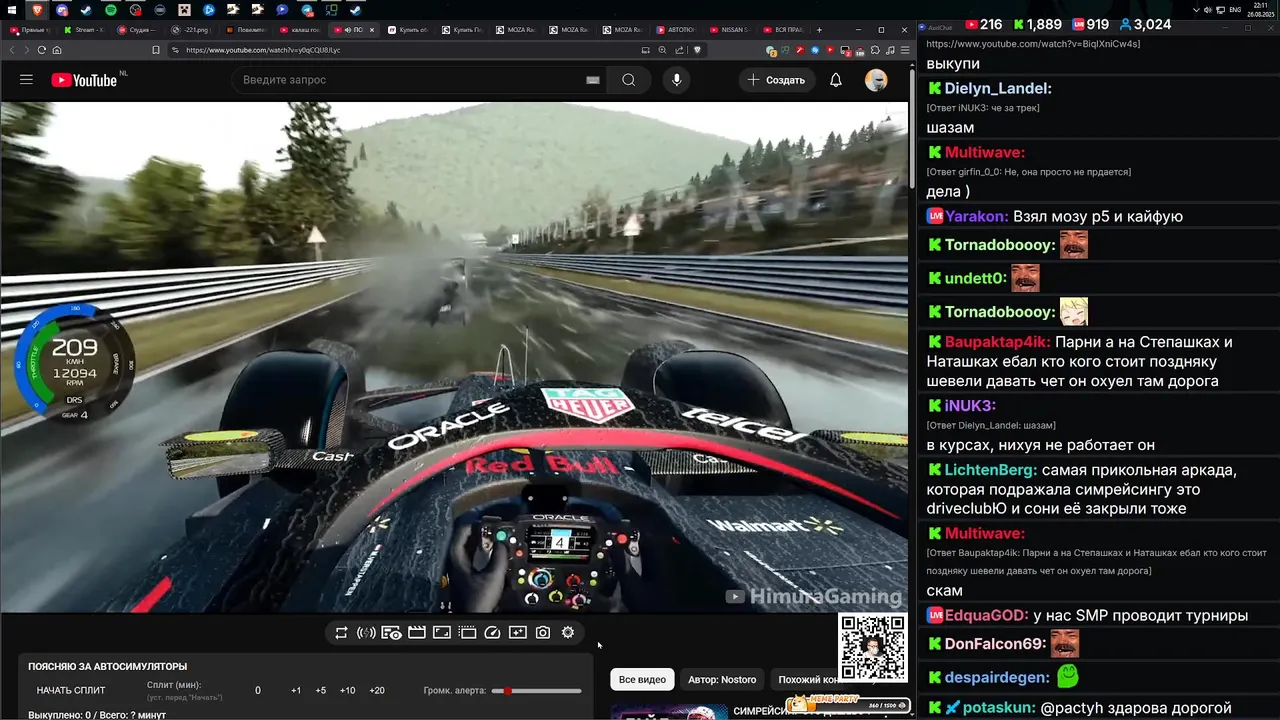Toggle the loop icon in player toolbar
This screenshot has width=1280, height=720.
[x=341, y=633]
